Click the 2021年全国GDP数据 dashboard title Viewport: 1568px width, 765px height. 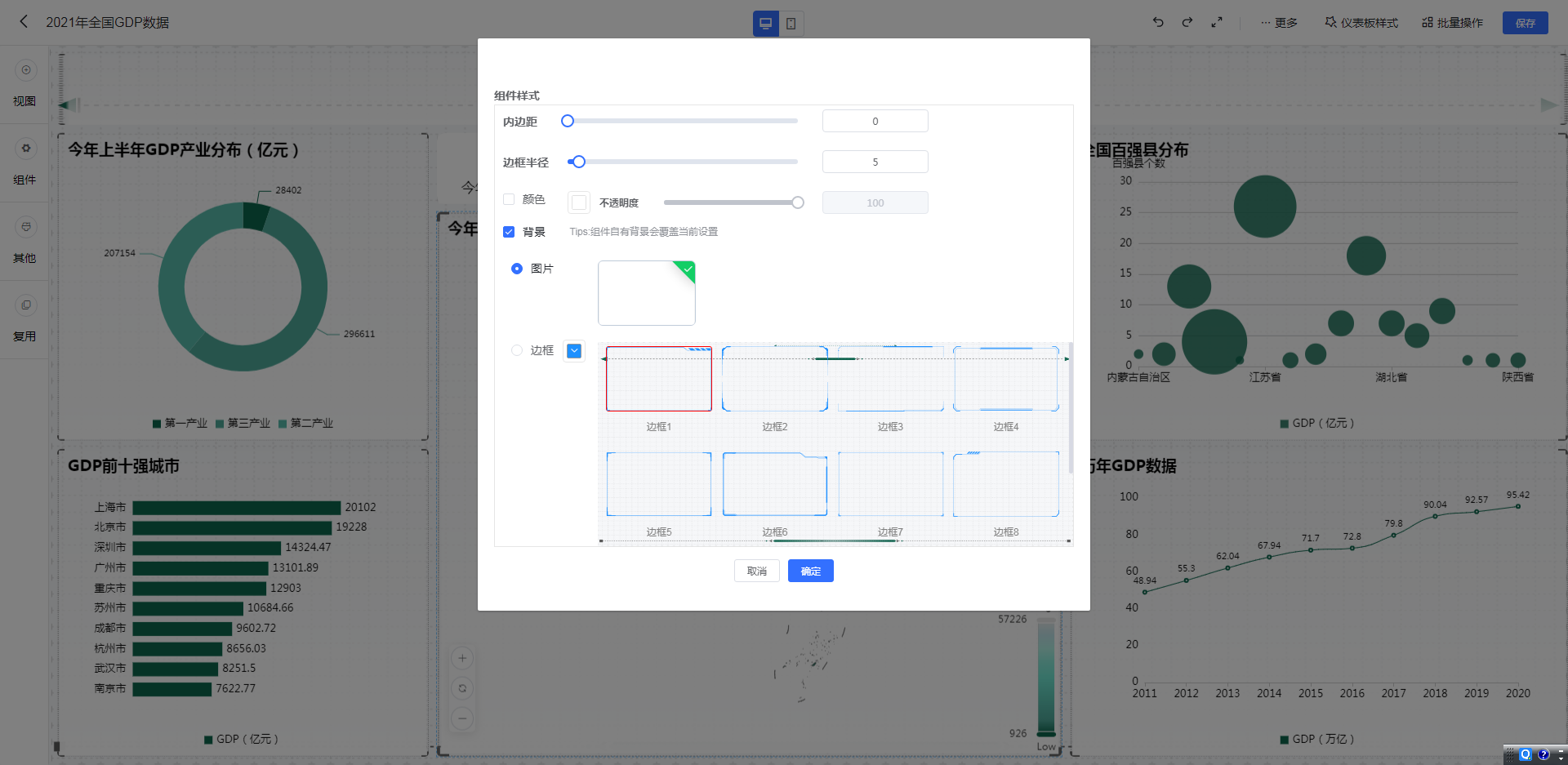[x=108, y=22]
